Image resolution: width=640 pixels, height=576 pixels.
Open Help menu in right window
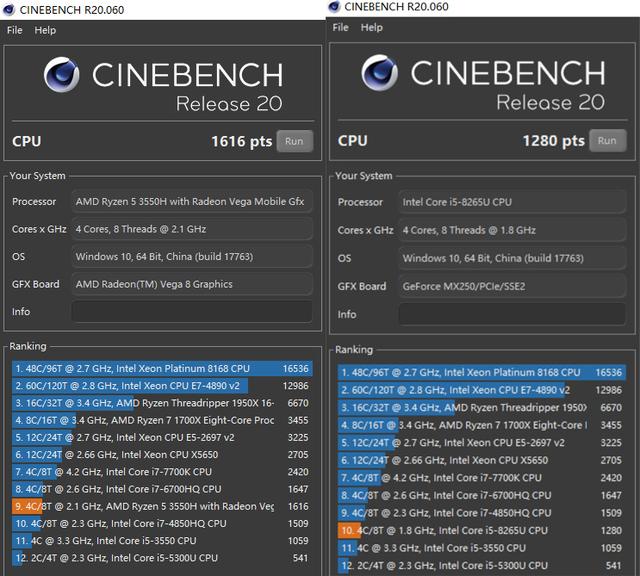pos(371,27)
